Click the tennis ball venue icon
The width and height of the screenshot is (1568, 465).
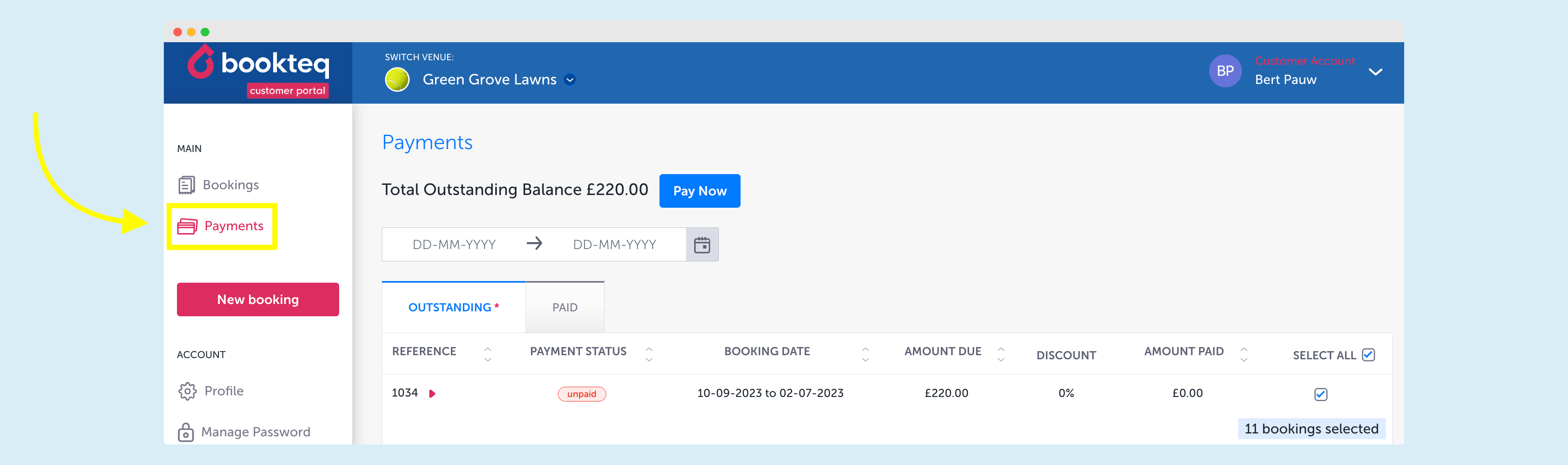point(397,80)
